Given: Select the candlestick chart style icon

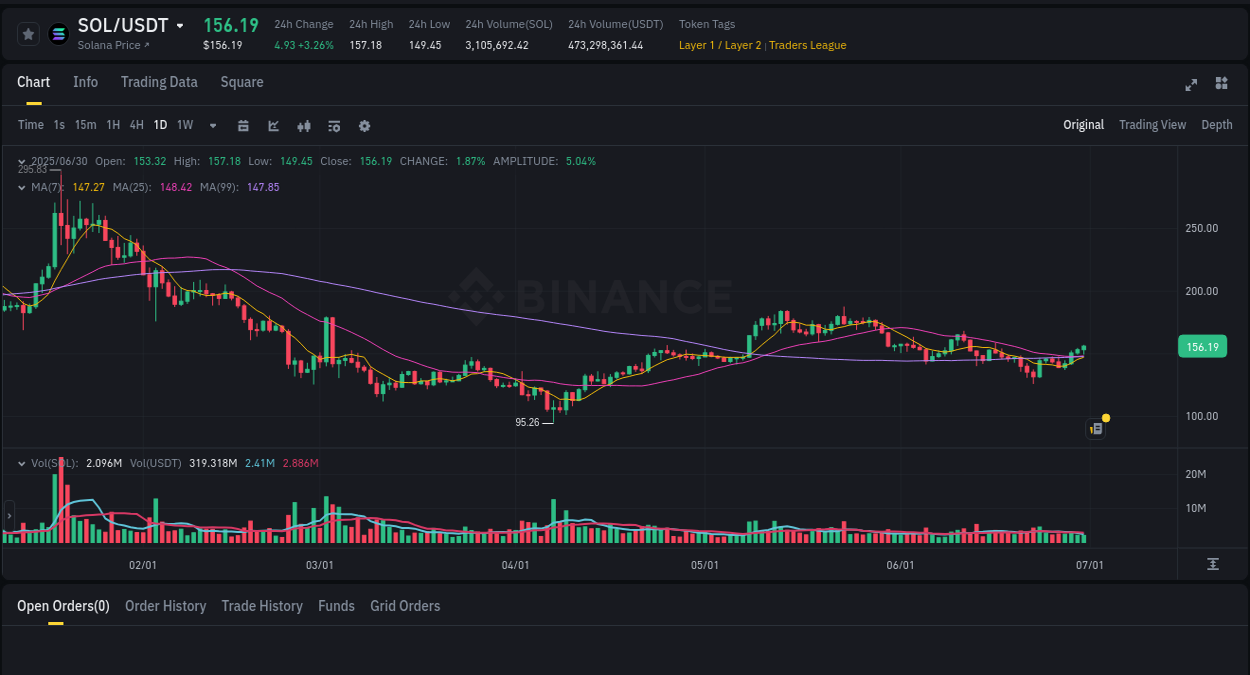Looking at the screenshot, I should pyautogui.click(x=303, y=125).
